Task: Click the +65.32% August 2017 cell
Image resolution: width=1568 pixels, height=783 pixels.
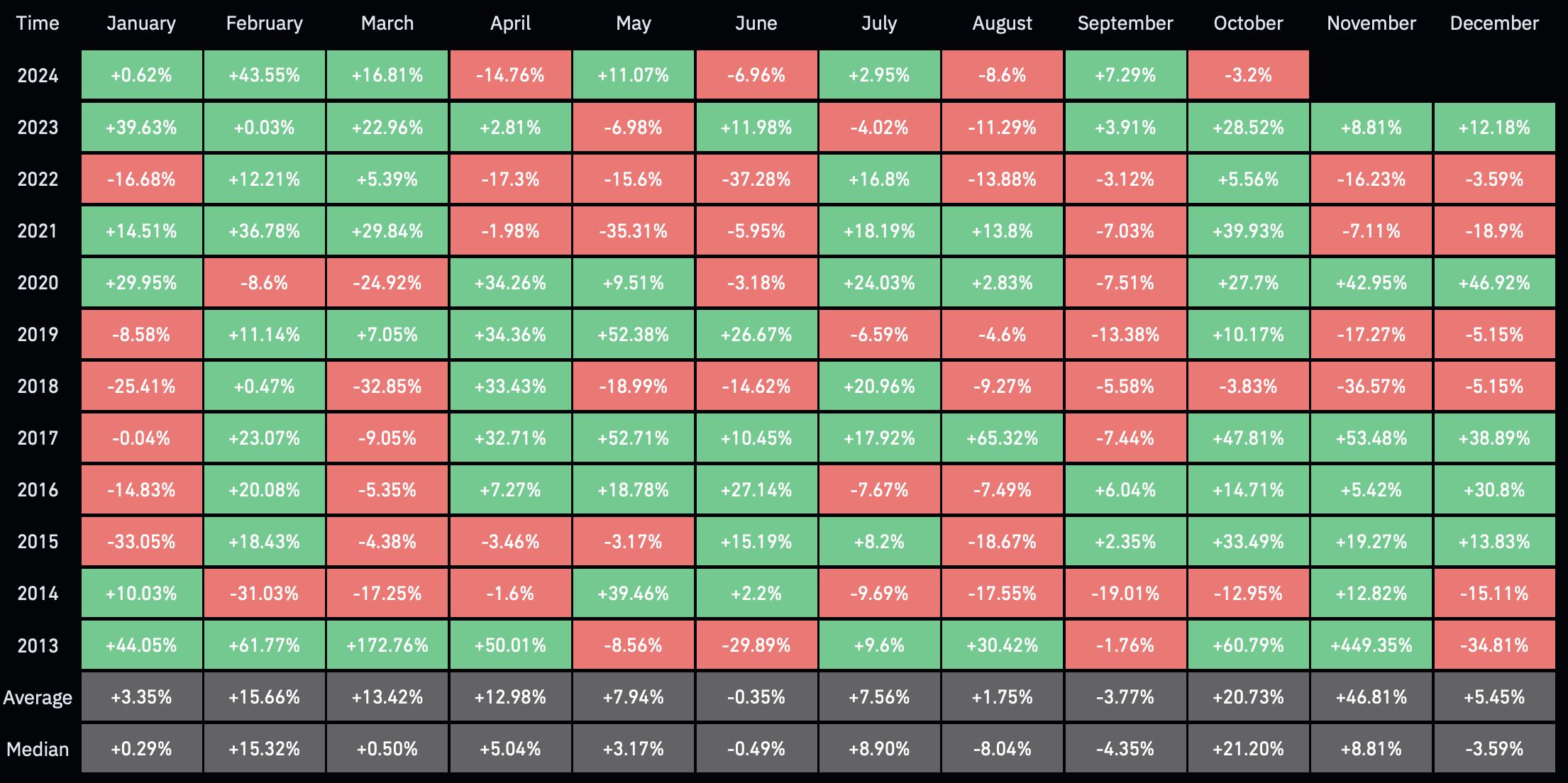Action: (1002, 438)
